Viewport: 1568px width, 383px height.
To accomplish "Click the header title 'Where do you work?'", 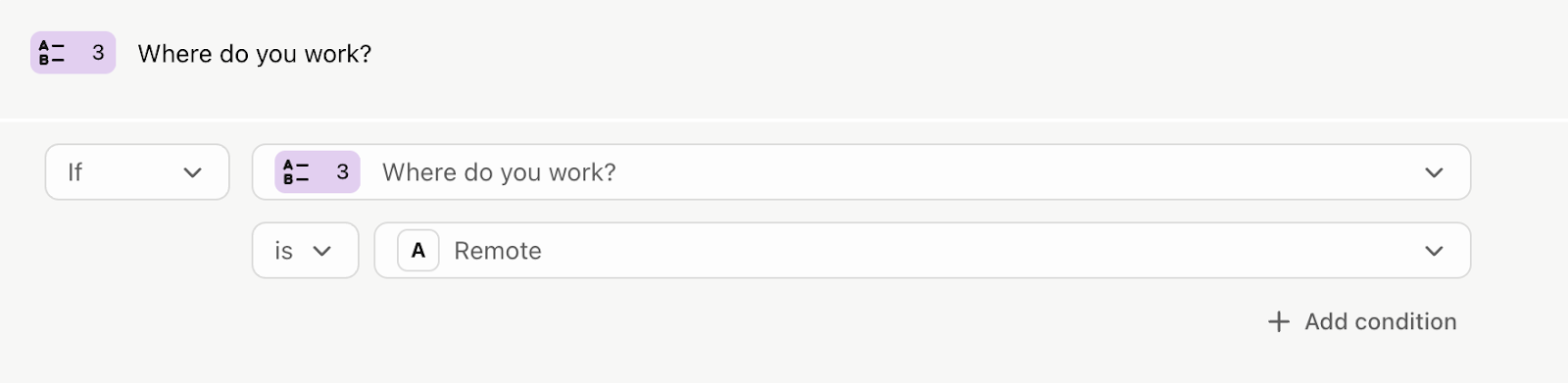I will click(x=255, y=54).
